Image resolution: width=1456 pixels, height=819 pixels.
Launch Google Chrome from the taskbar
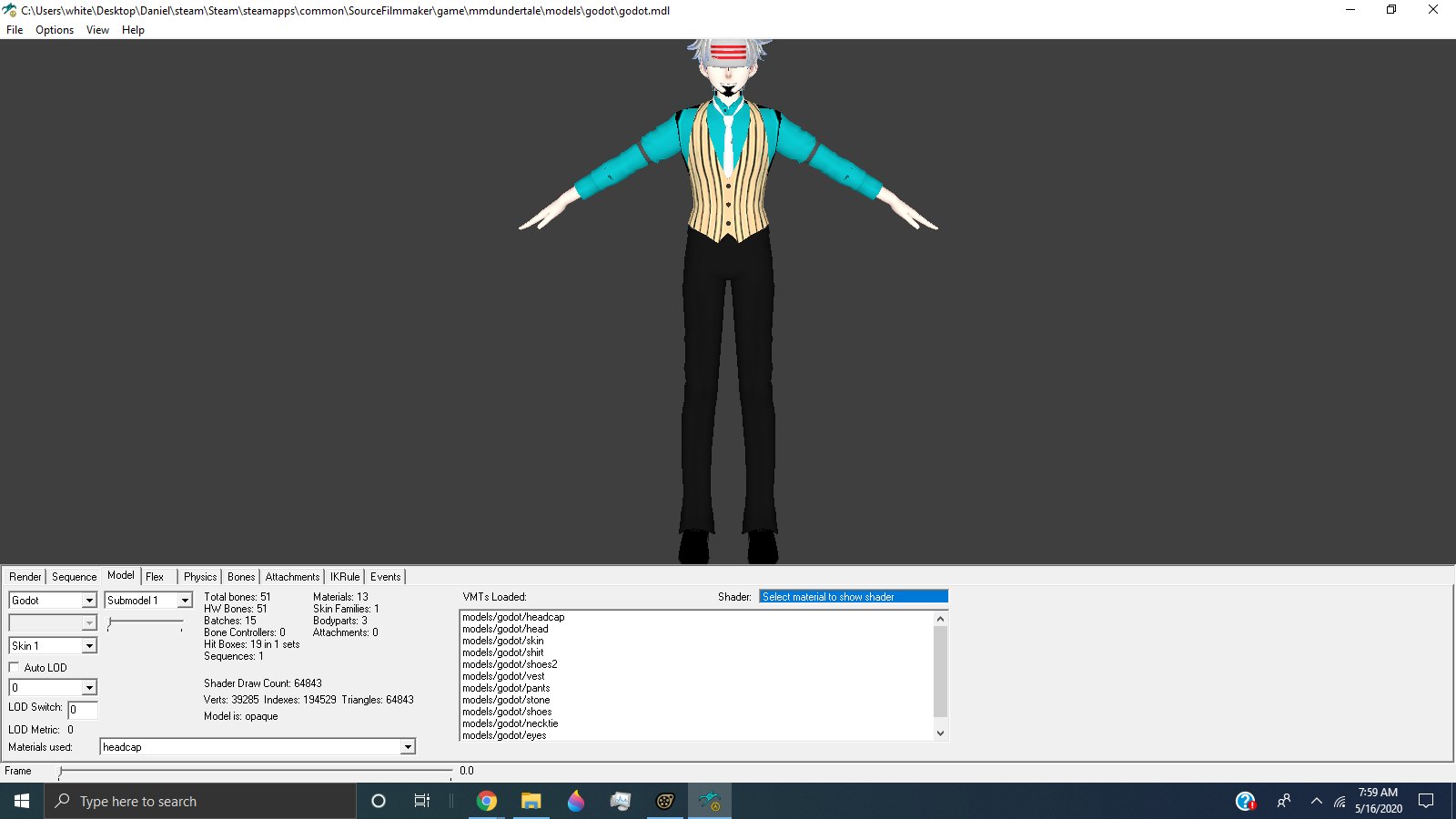click(x=487, y=801)
